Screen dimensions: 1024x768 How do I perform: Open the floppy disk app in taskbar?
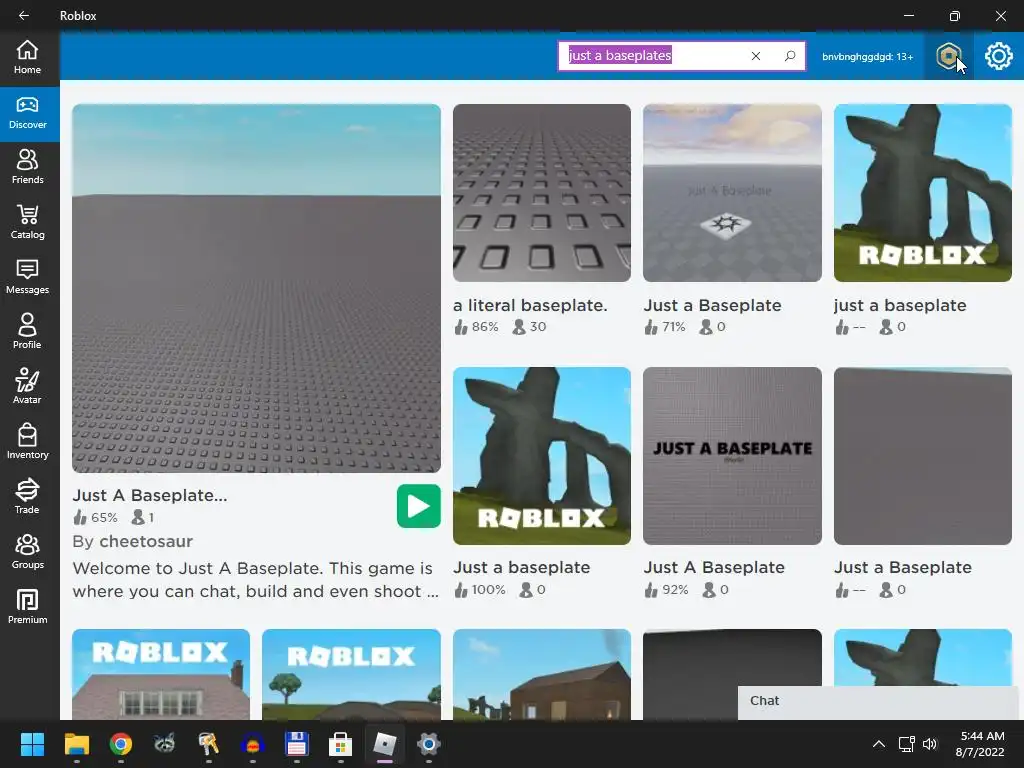coord(296,744)
